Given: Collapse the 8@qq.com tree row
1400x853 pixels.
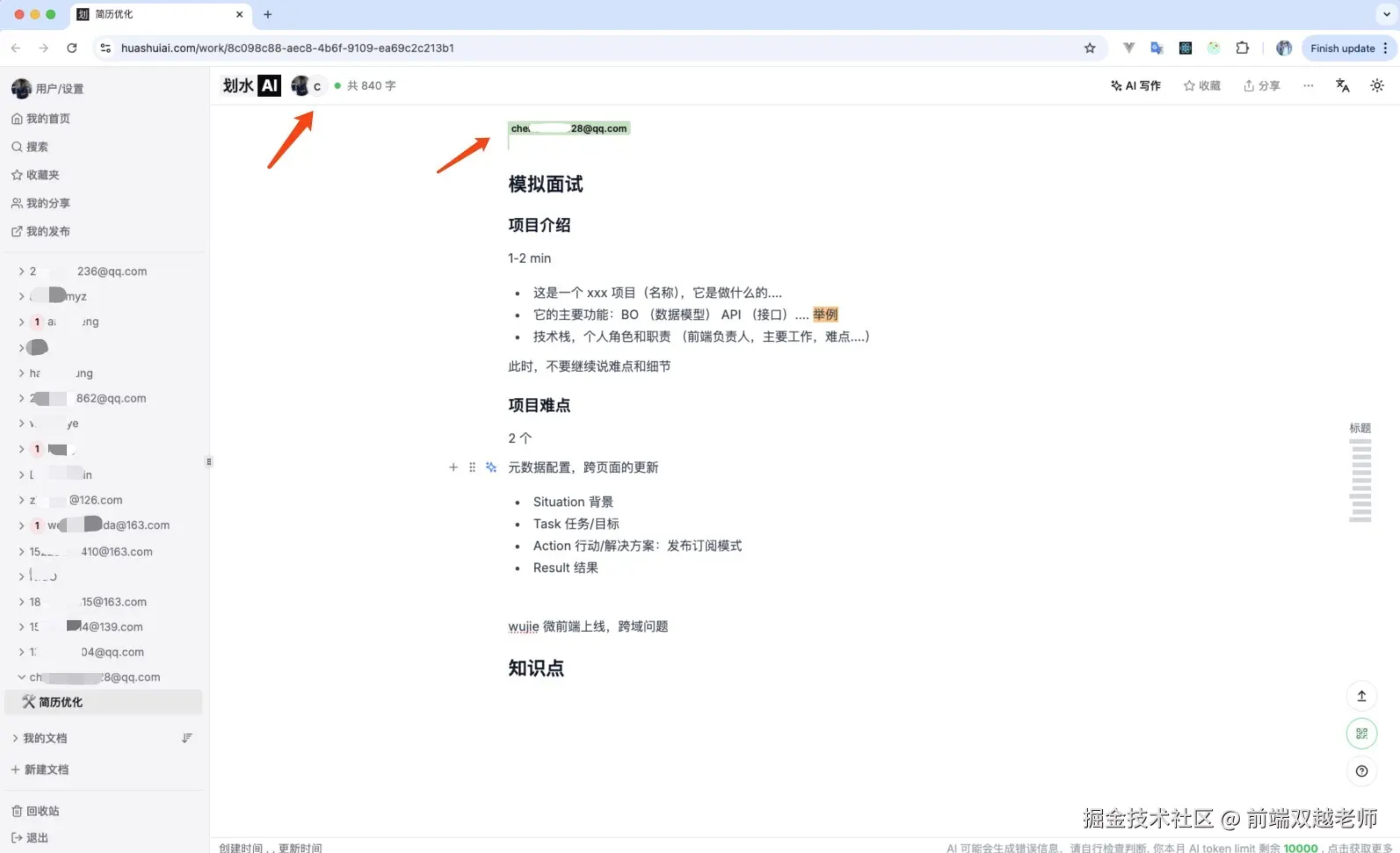Looking at the screenshot, I should pos(21,677).
